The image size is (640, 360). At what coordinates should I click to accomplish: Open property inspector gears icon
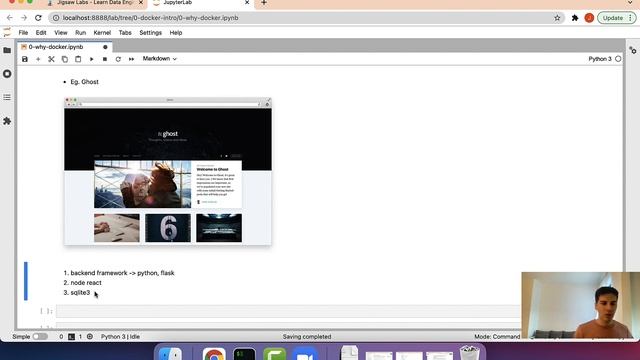click(x=633, y=51)
